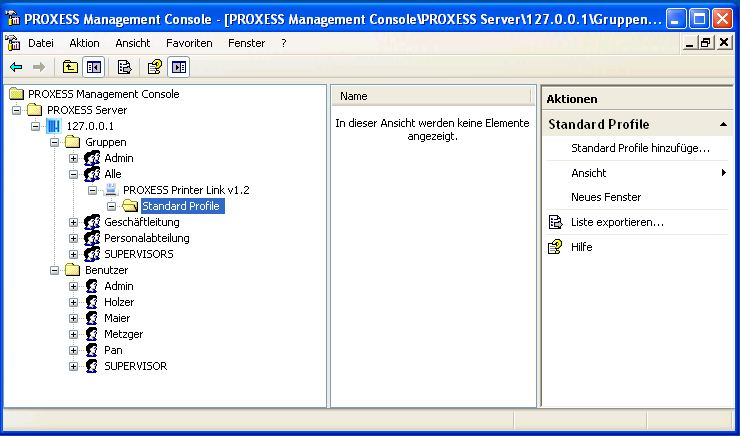740x436 pixels.
Task: Select the Metzger user label
Action: tap(124, 335)
